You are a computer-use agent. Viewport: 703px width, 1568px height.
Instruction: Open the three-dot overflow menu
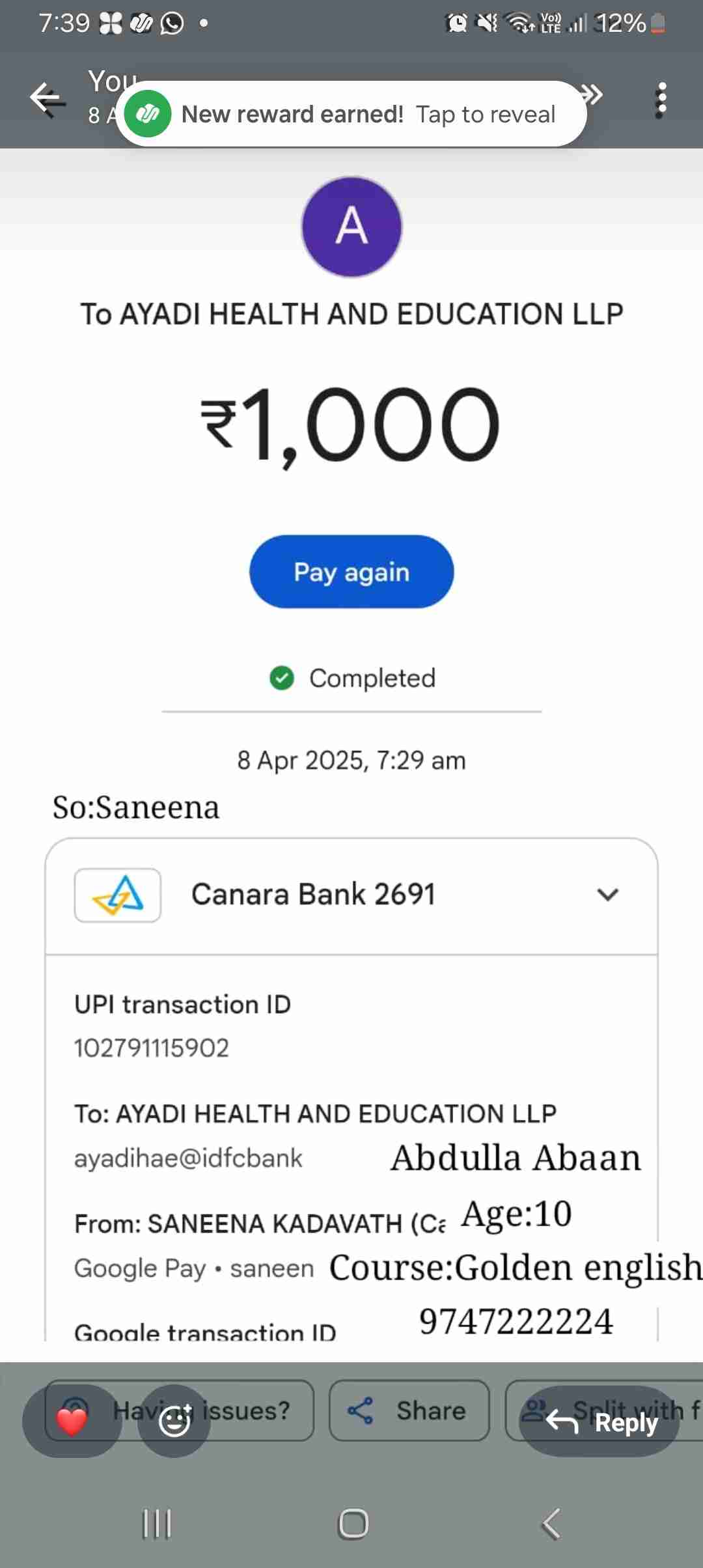661,100
